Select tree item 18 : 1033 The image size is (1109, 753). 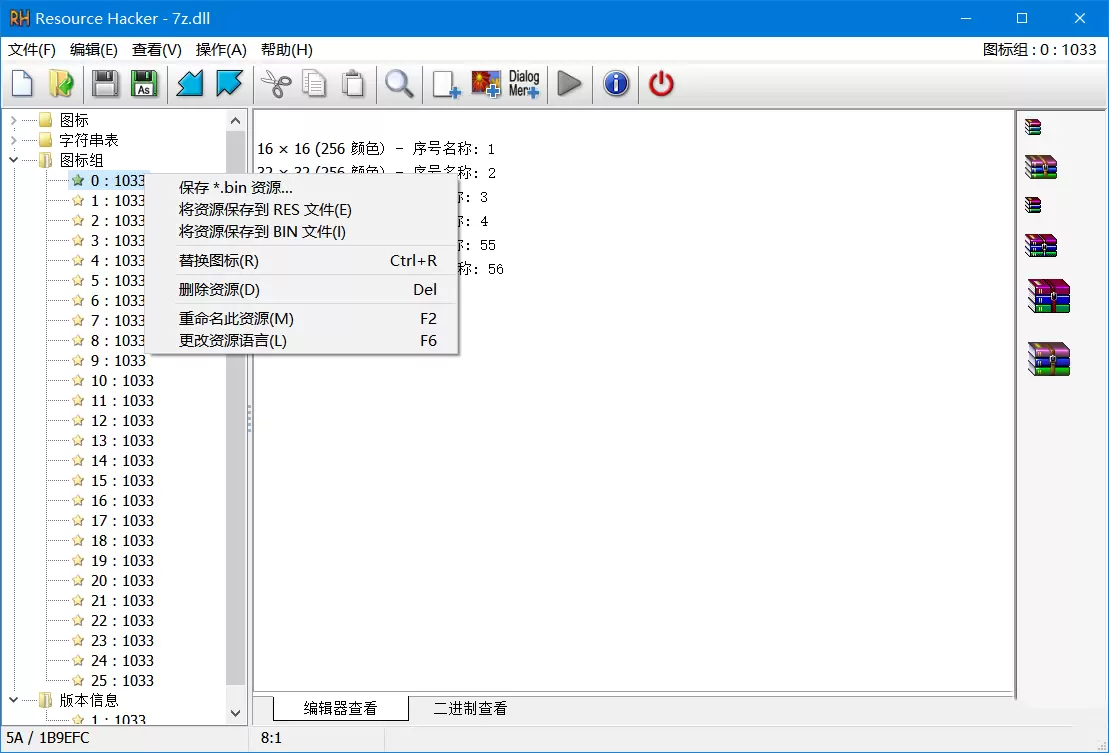pyautogui.click(x=122, y=541)
